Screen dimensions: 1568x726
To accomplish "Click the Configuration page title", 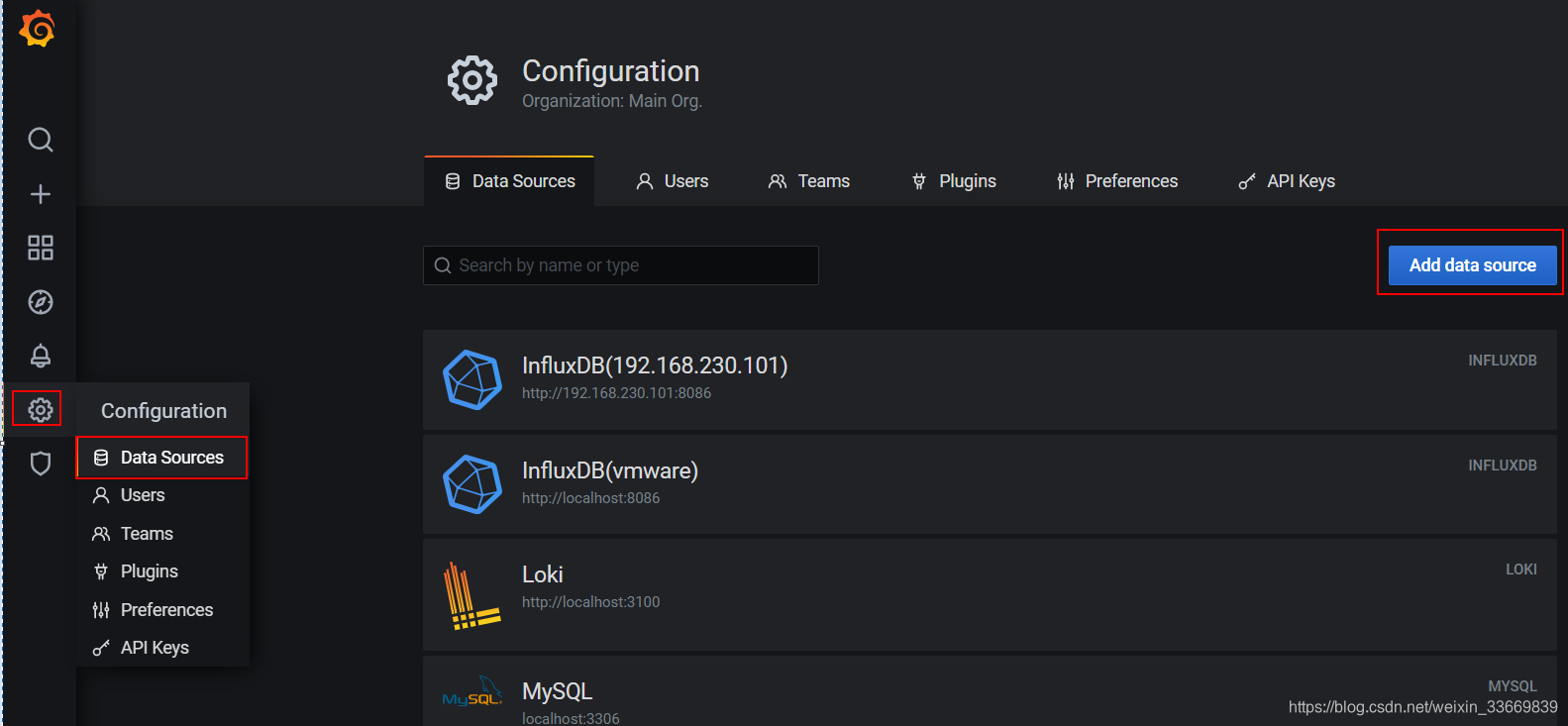I will [610, 71].
